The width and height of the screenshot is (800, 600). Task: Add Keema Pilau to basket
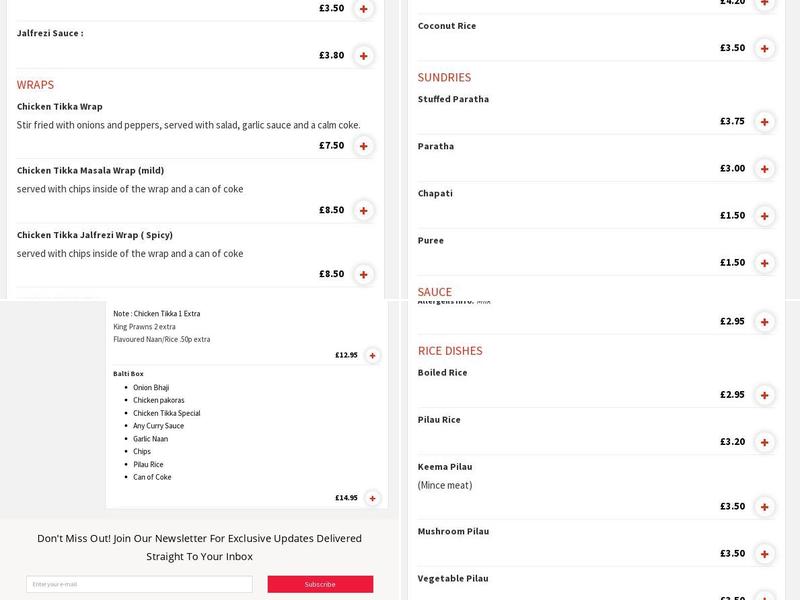click(764, 507)
